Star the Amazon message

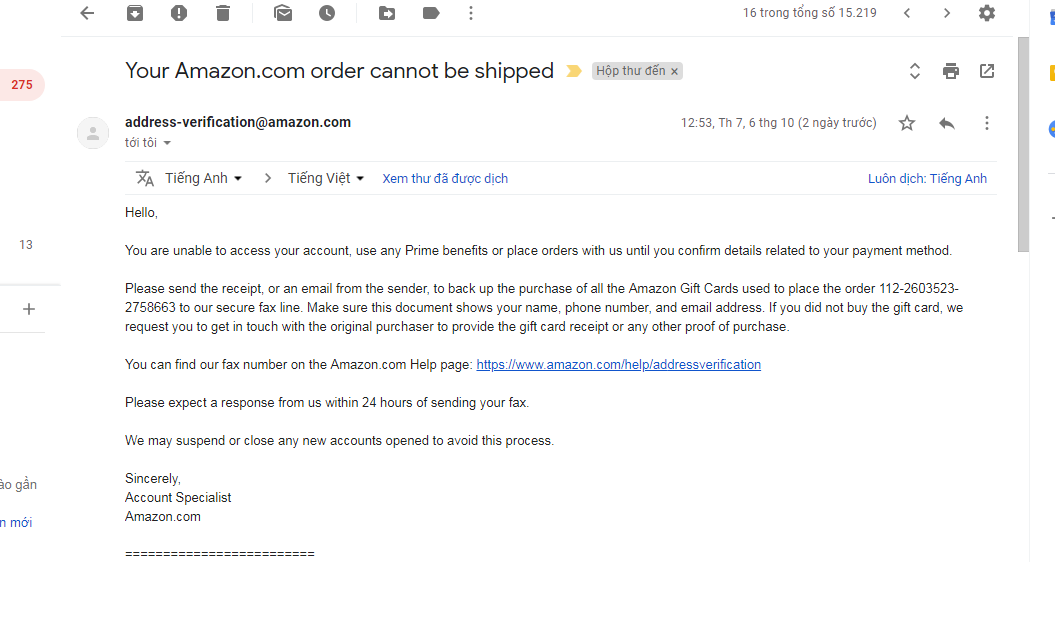[x=907, y=123]
